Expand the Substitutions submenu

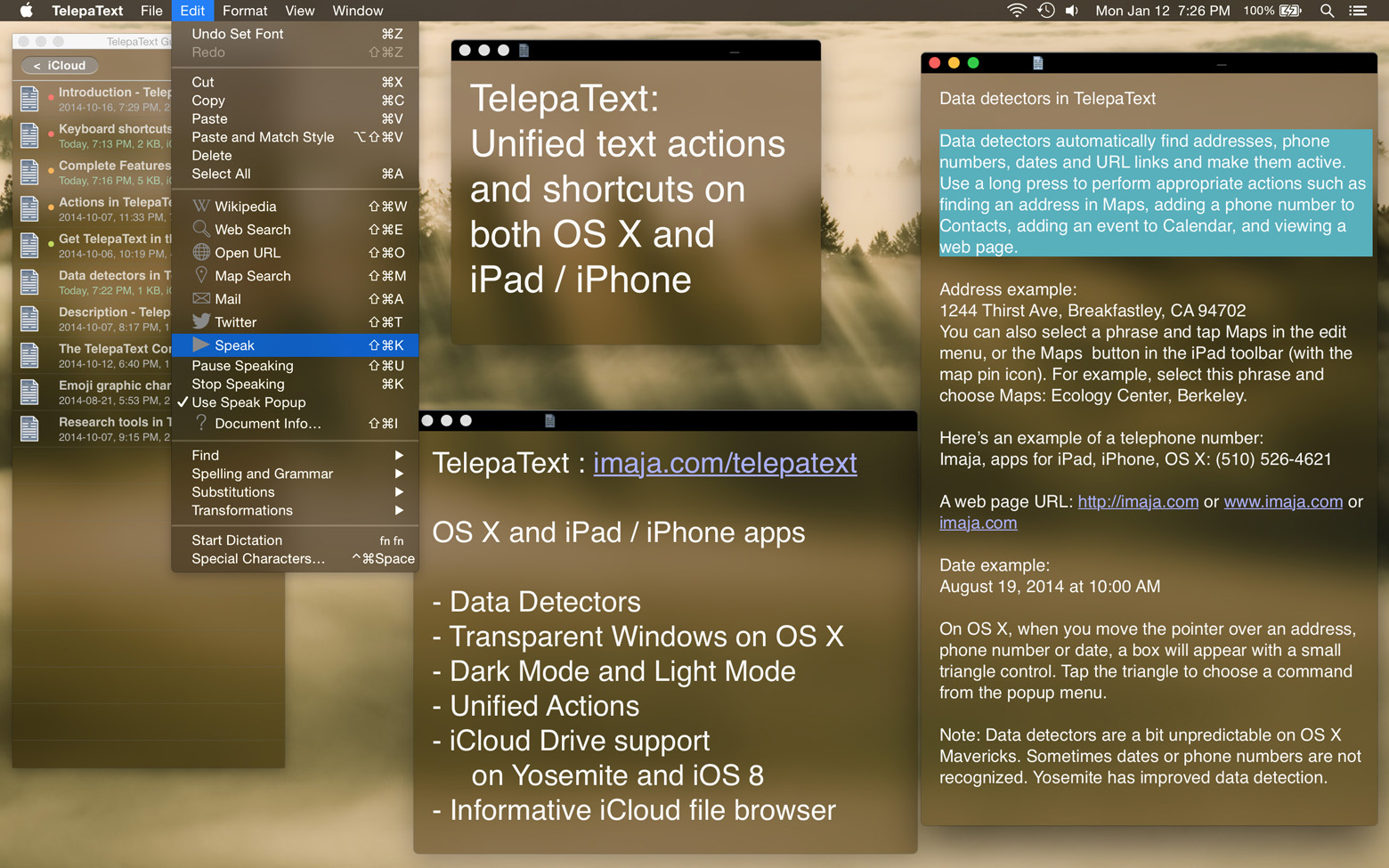295,491
